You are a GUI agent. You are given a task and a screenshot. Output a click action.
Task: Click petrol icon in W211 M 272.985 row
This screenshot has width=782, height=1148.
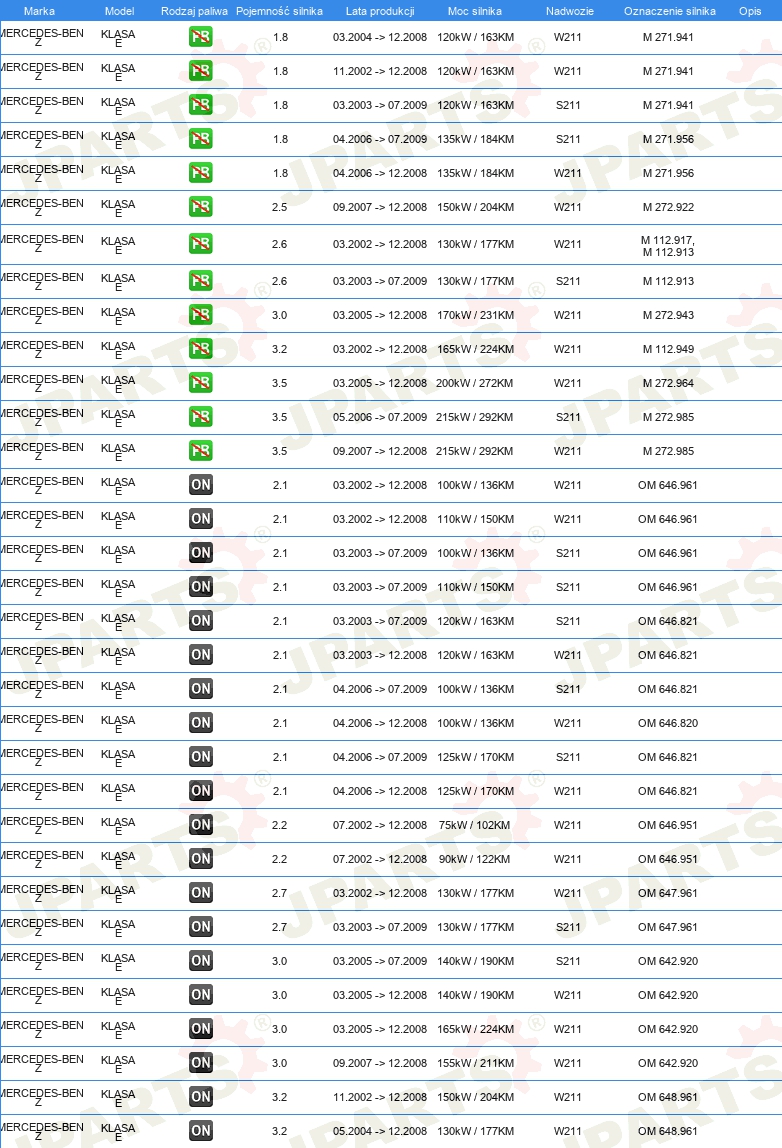click(201, 450)
